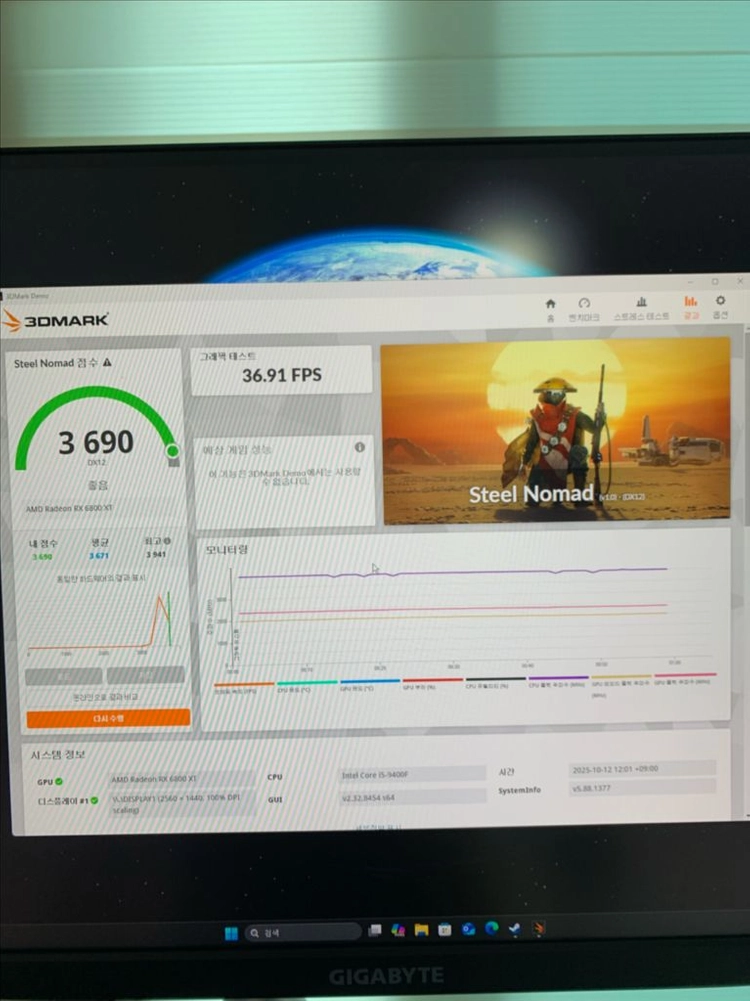
Task: Click info icon next to the best score
Action: tap(167, 541)
